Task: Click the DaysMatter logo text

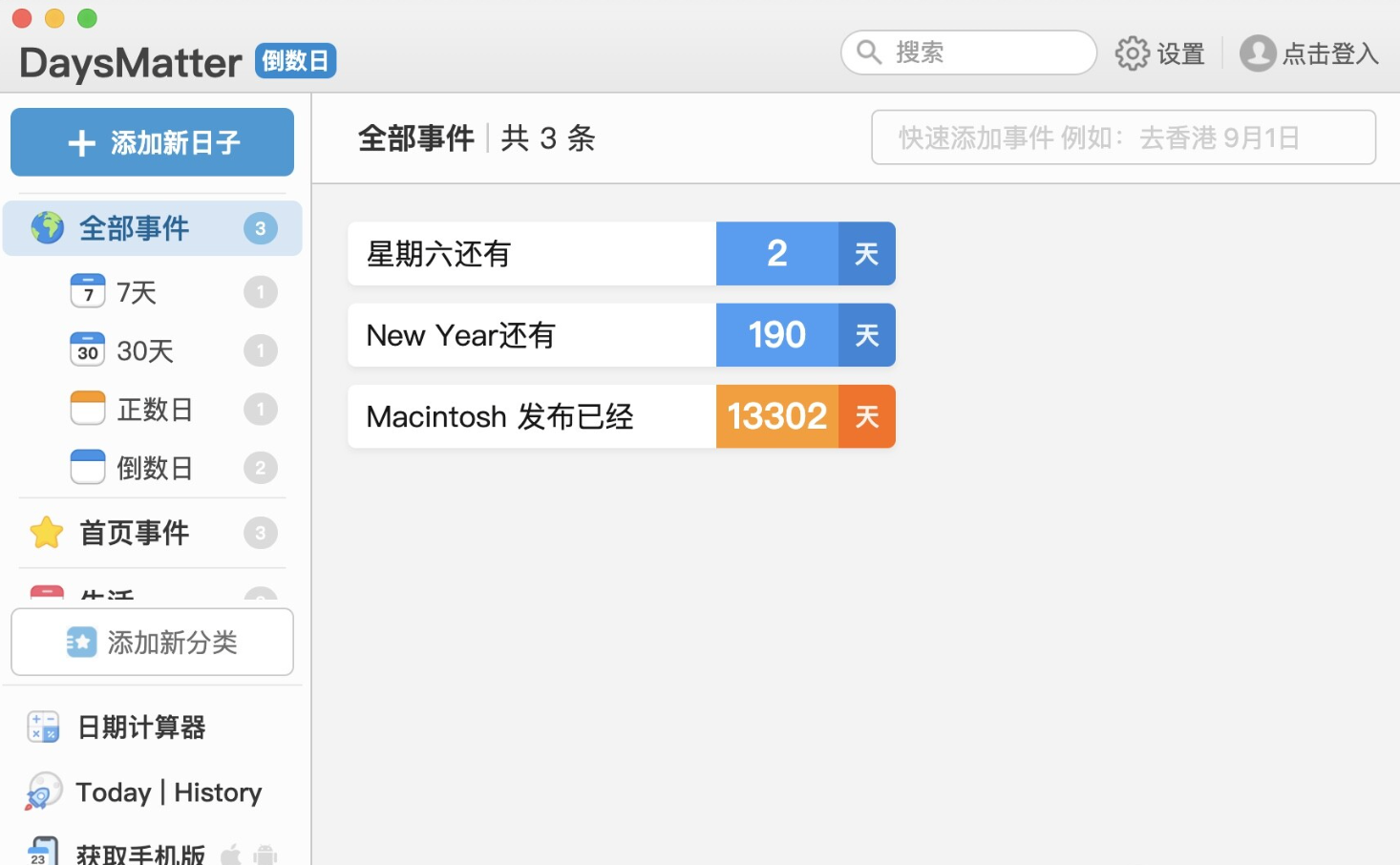Action: [x=131, y=63]
